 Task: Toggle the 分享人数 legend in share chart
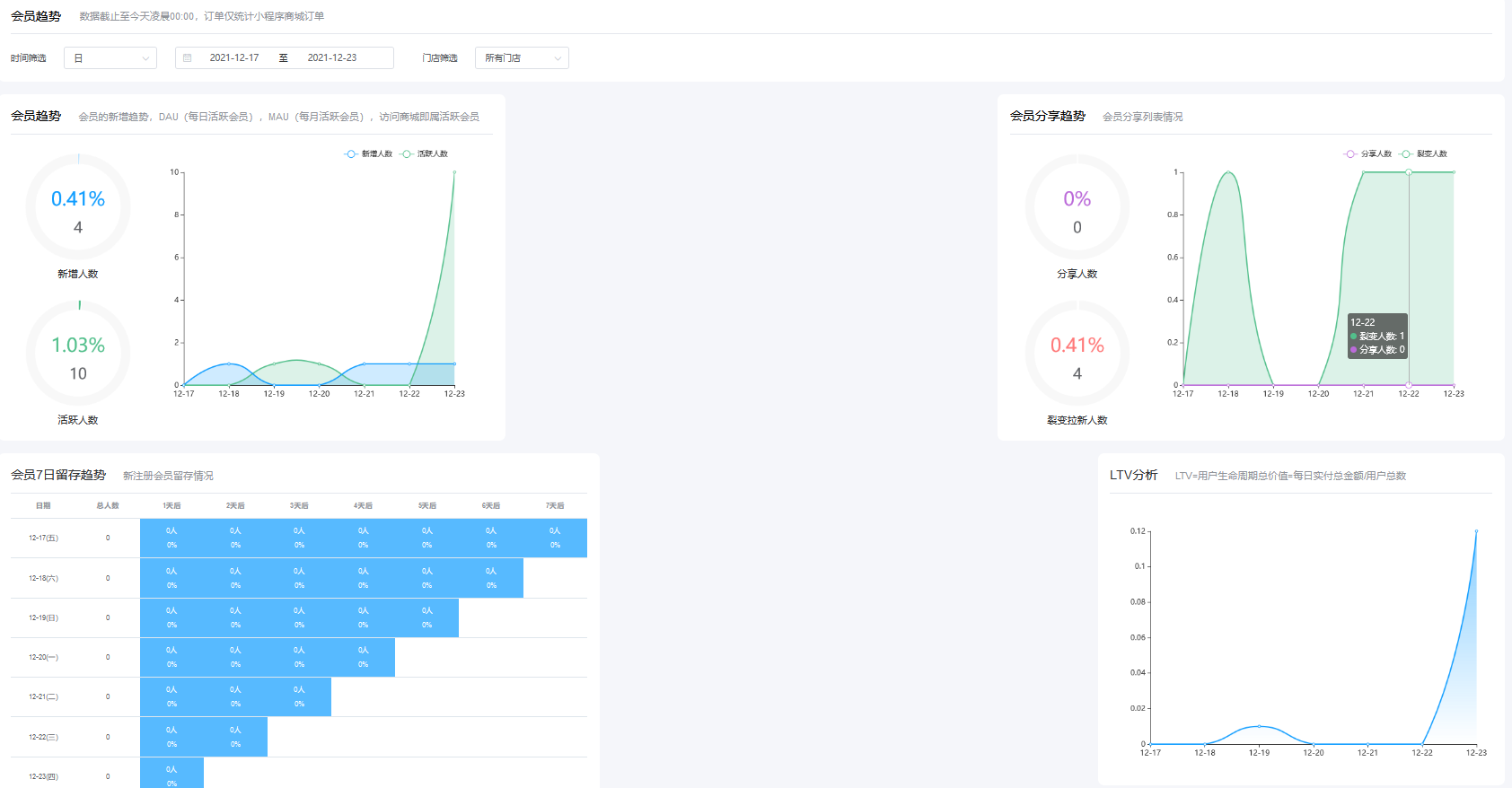click(1368, 154)
